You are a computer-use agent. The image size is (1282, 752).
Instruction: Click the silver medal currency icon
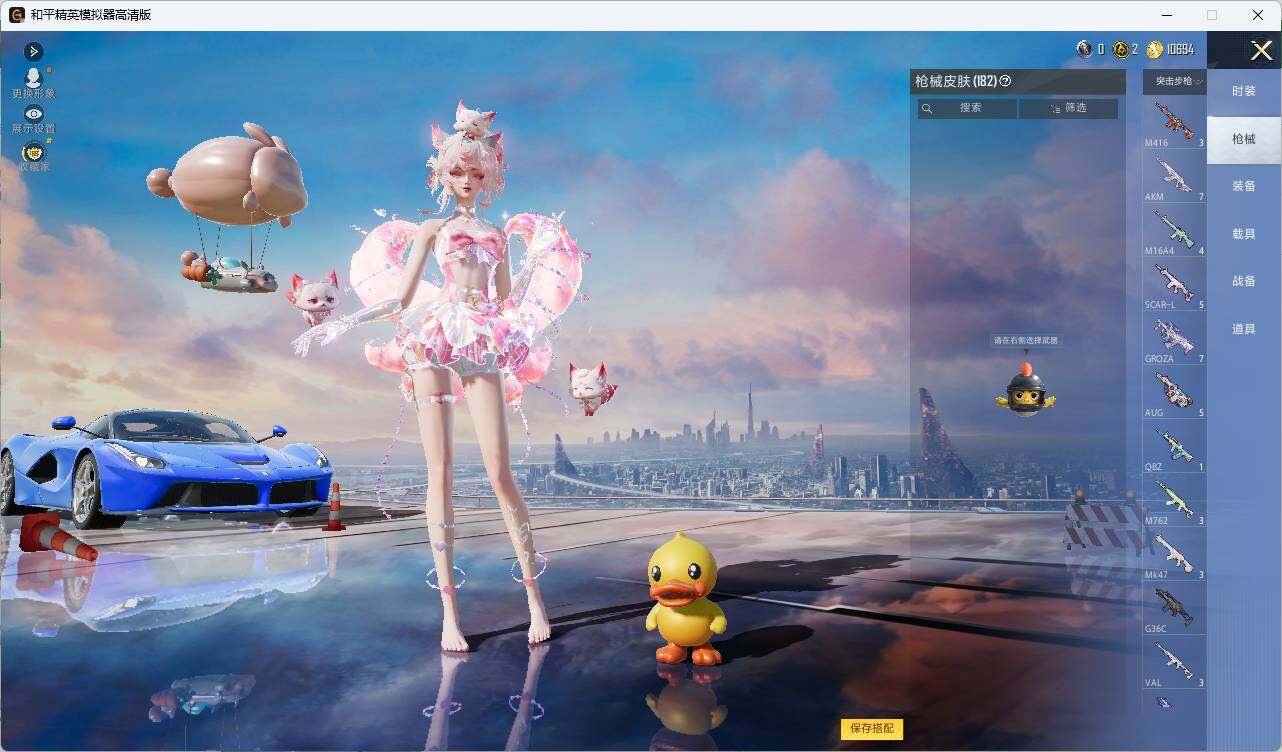[x=1084, y=49]
